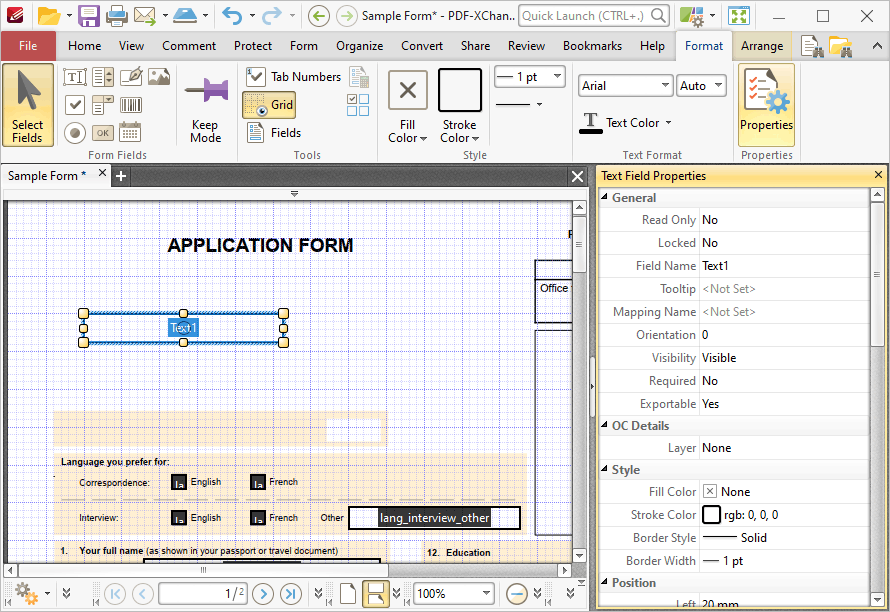Open the 1 pt line width dropdown

530,77
